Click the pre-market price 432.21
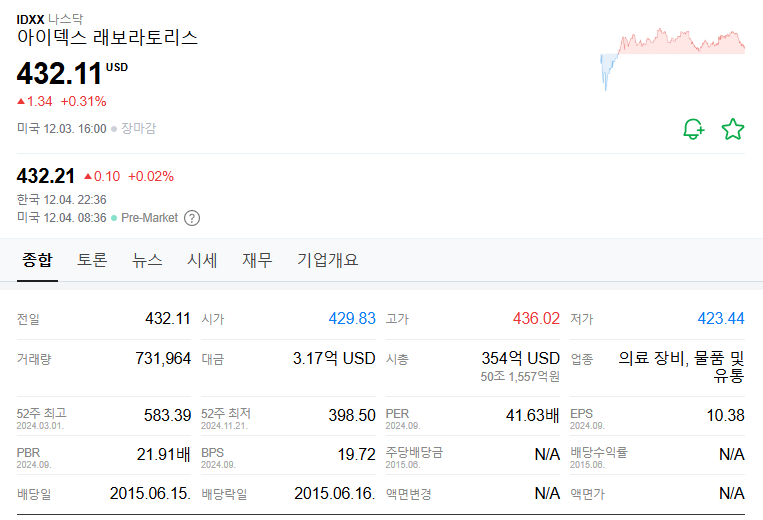The image size is (763, 520). (46, 176)
